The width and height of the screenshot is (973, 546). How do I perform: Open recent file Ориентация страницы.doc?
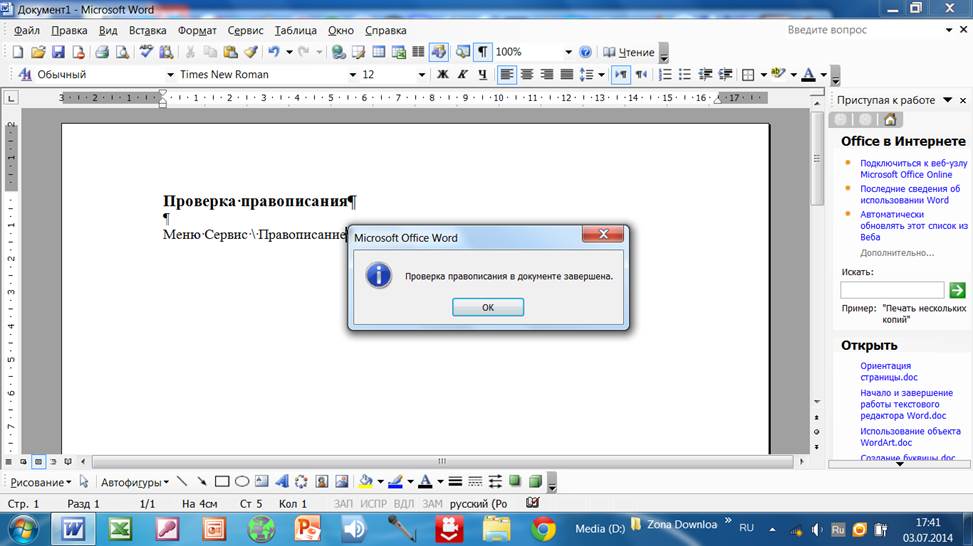point(889,371)
